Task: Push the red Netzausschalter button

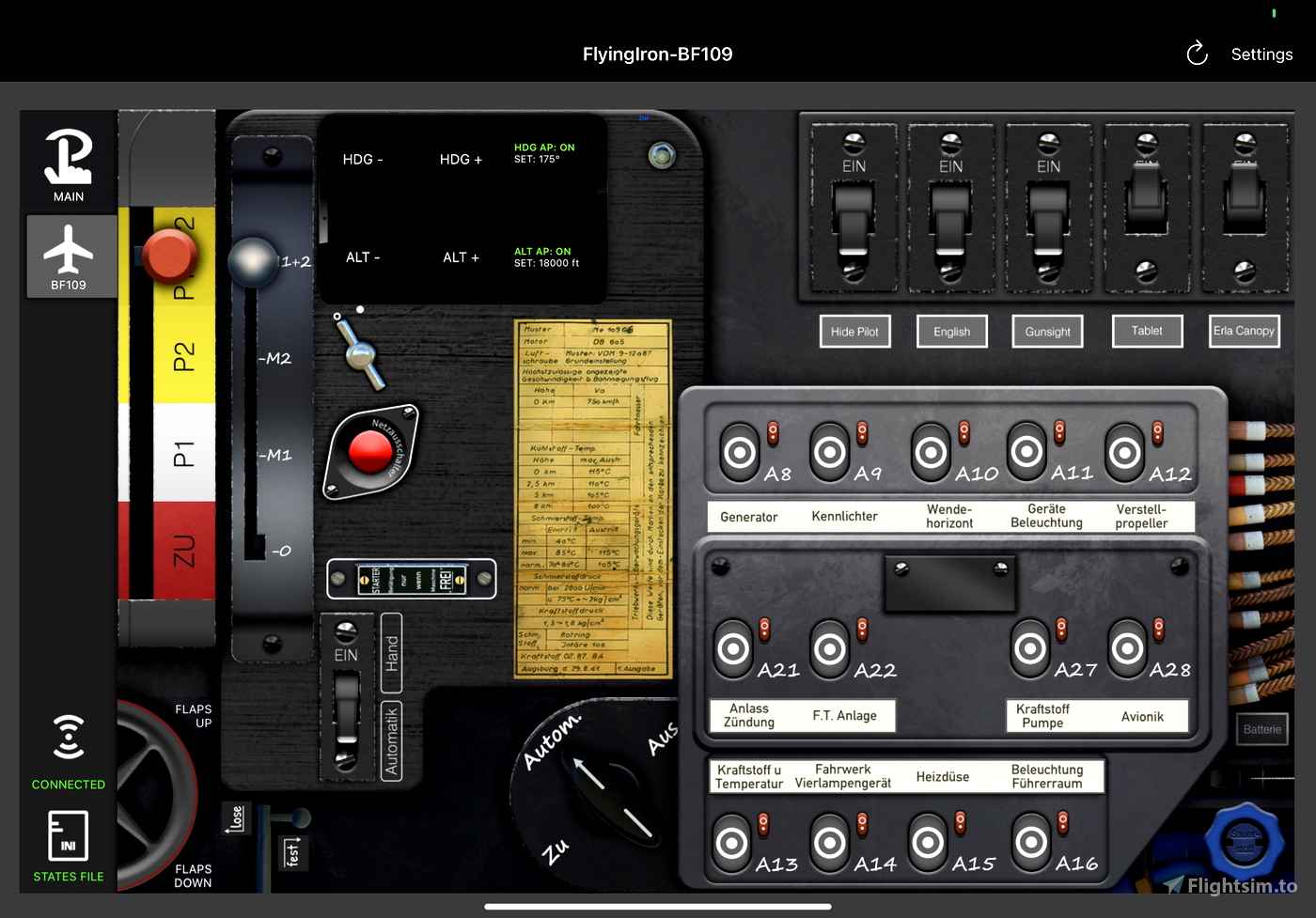Action: pyautogui.click(x=370, y=452)
